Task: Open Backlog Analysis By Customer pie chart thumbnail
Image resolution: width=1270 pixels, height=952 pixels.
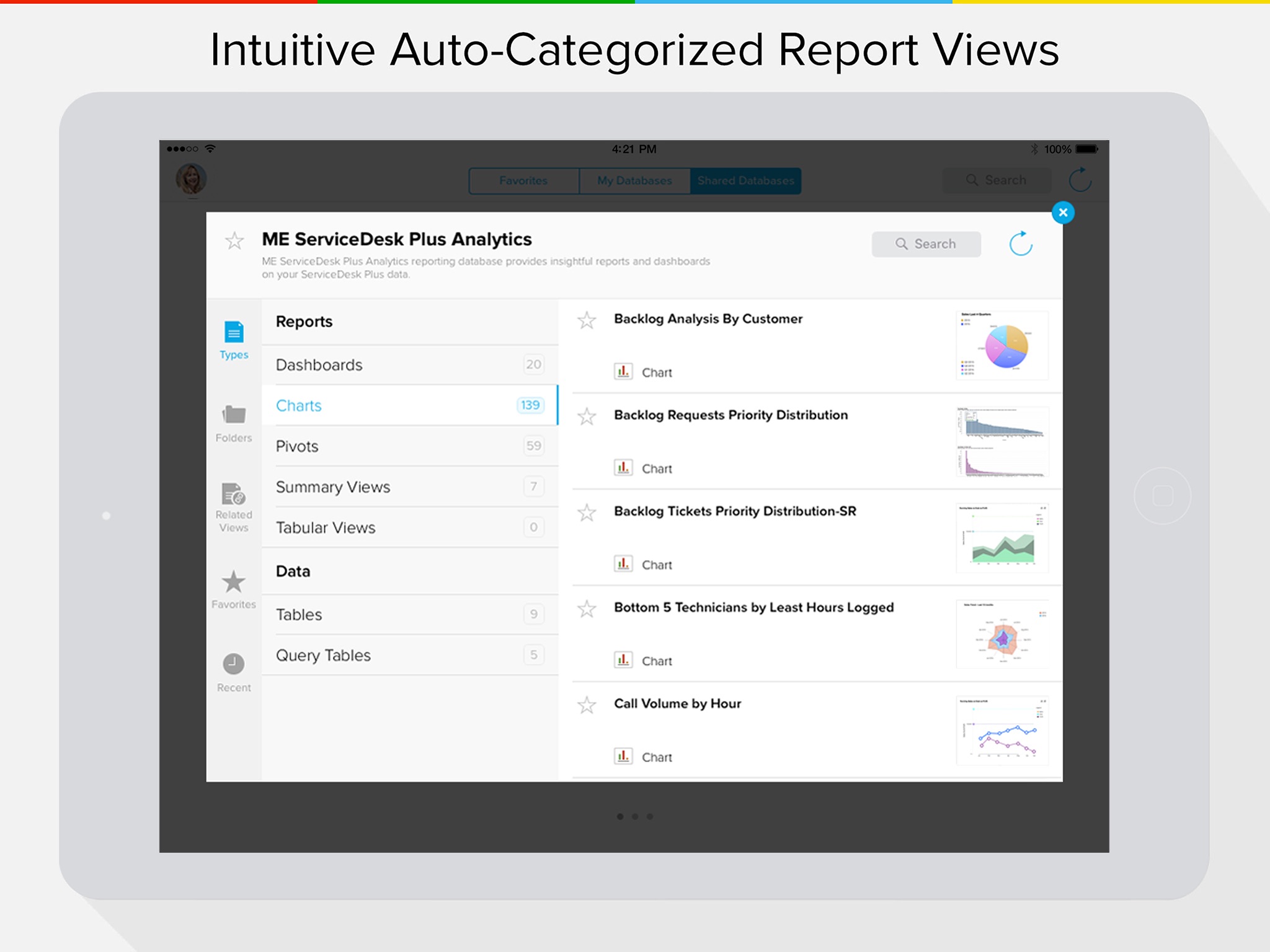Action: (1002, 346)
